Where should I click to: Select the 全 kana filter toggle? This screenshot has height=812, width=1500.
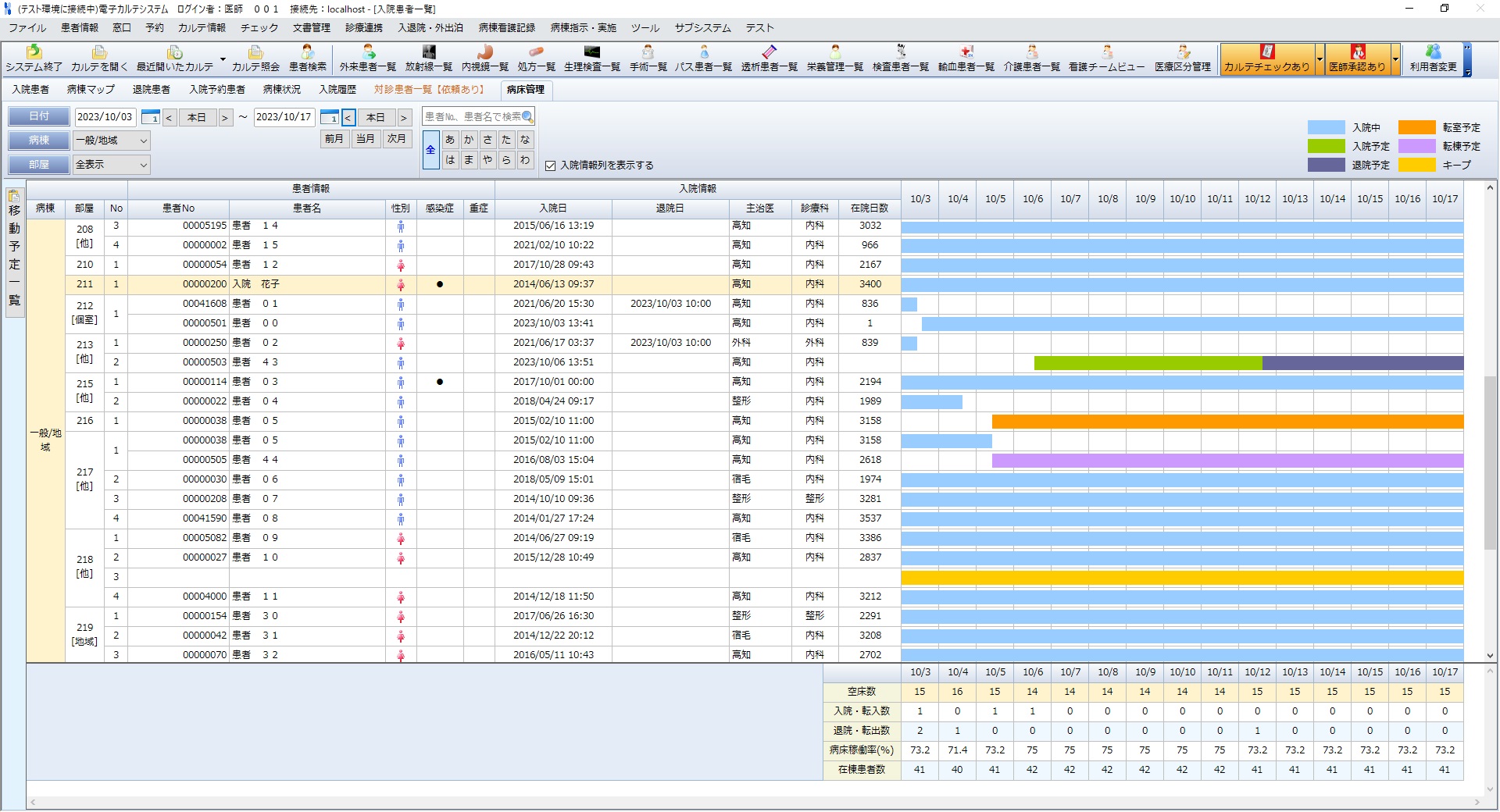coord(430,149)
